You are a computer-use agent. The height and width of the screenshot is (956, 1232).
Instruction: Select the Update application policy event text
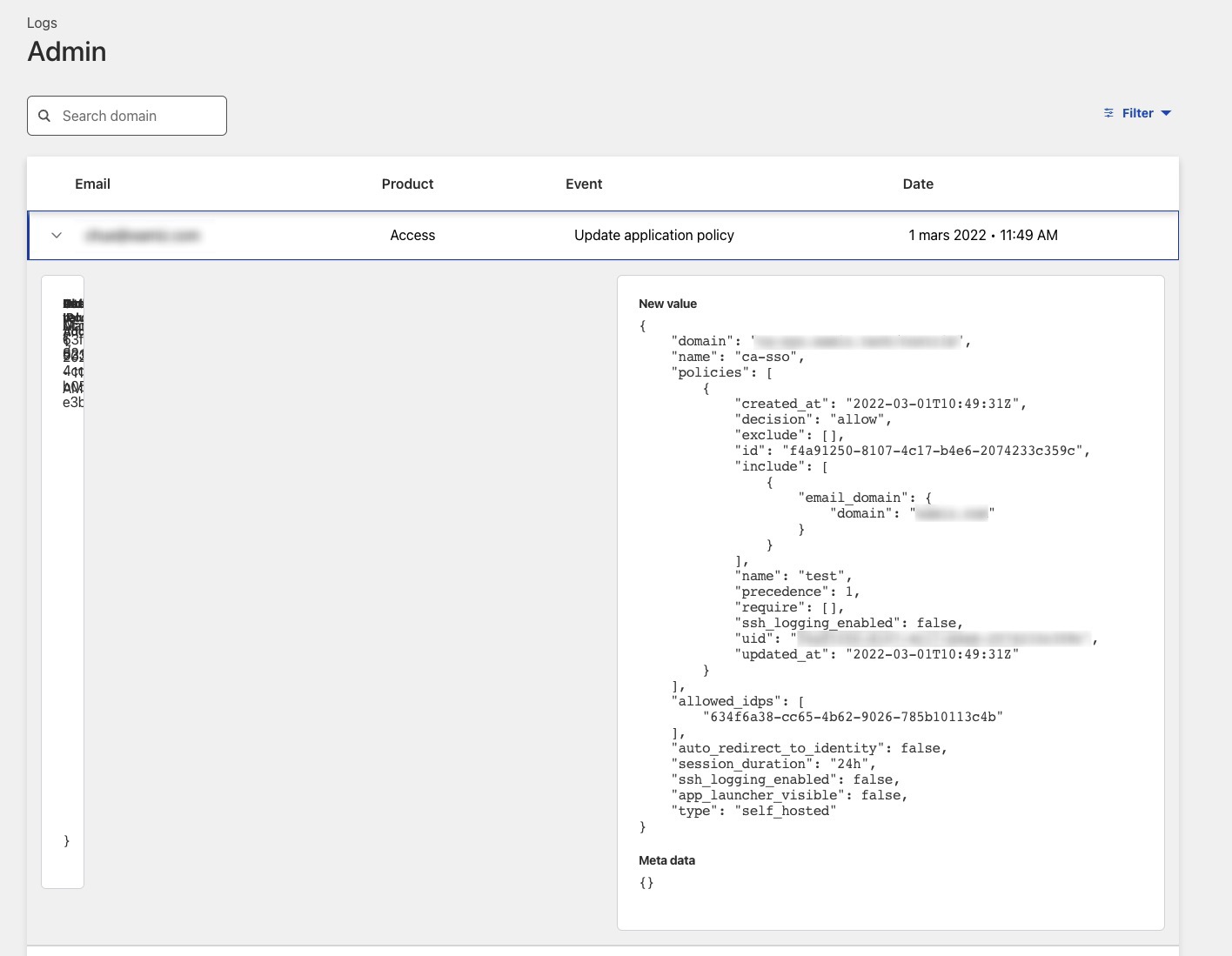click(x=654, y=235)
